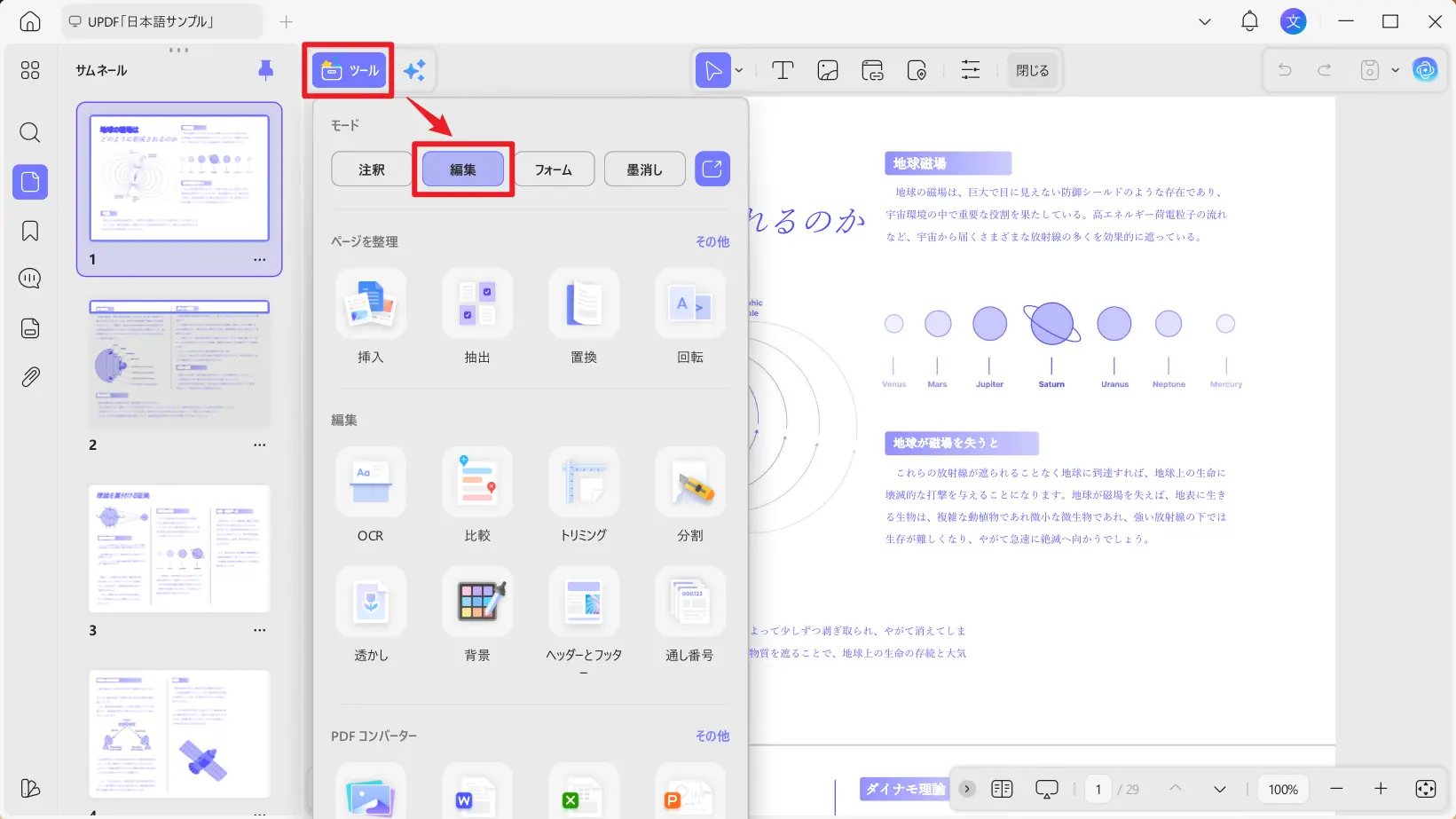
Task: Select the page 1 thumbnail
Action: (179, 178)
